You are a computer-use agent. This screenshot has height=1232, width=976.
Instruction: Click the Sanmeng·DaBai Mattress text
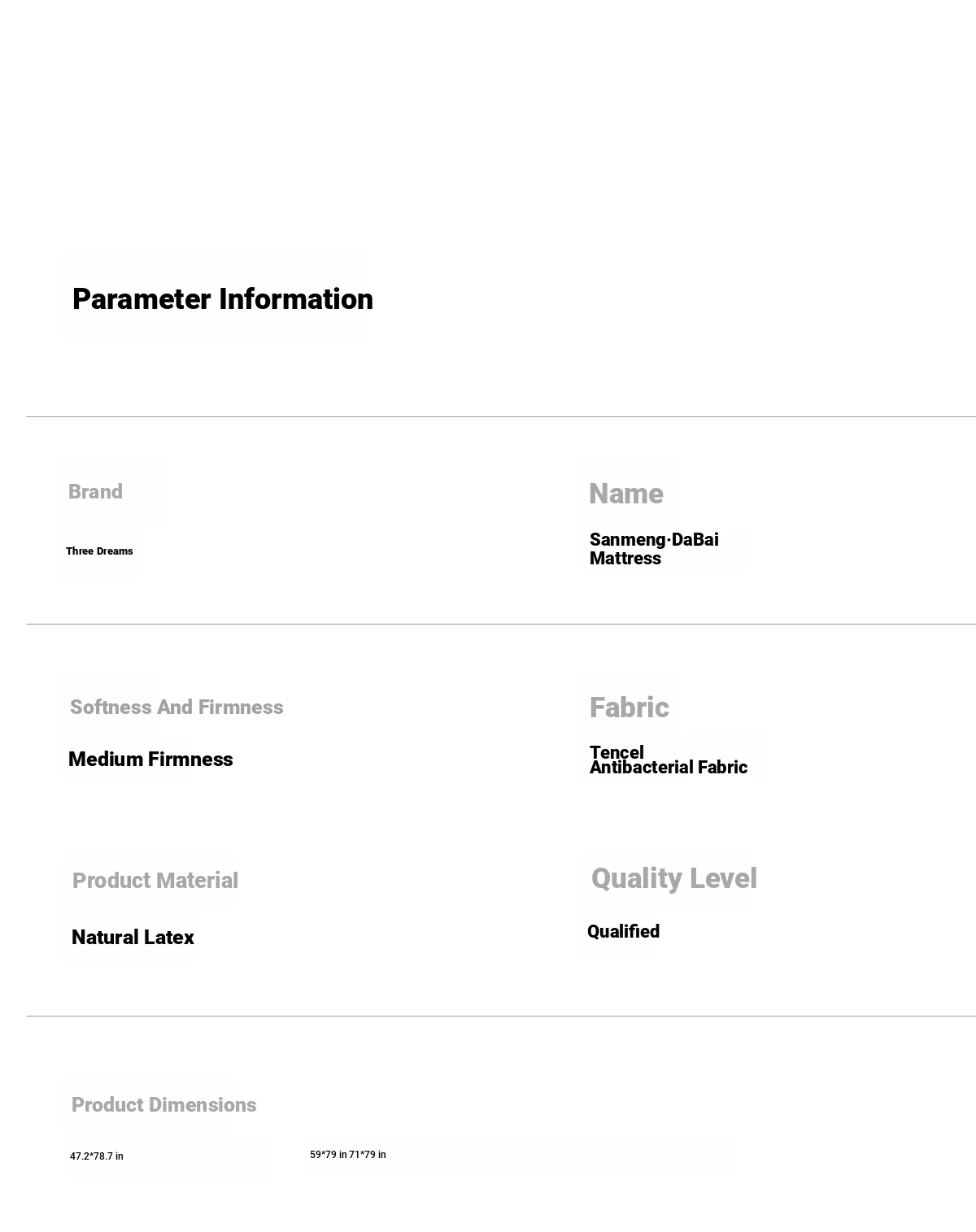pos(654,549)
